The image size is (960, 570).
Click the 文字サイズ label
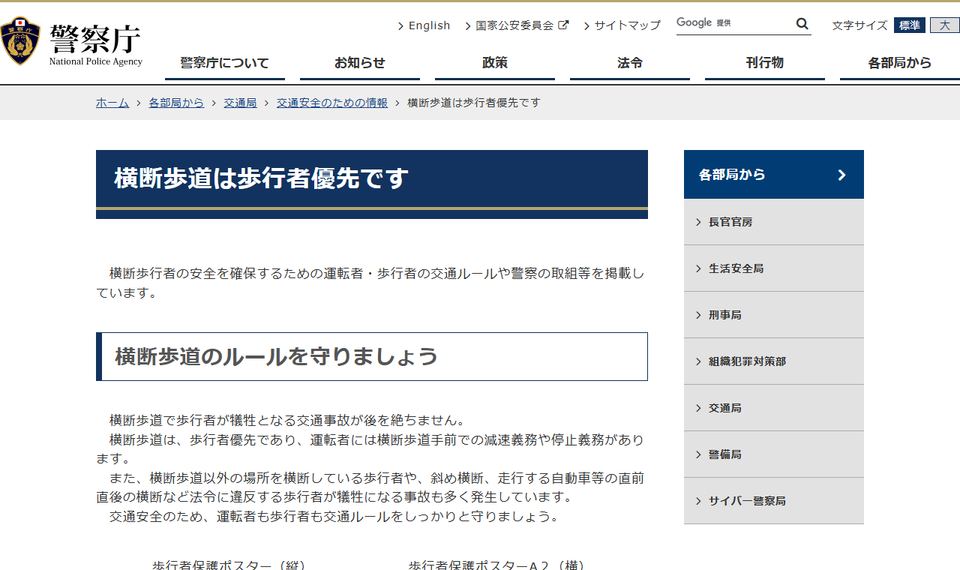point(860,26)
